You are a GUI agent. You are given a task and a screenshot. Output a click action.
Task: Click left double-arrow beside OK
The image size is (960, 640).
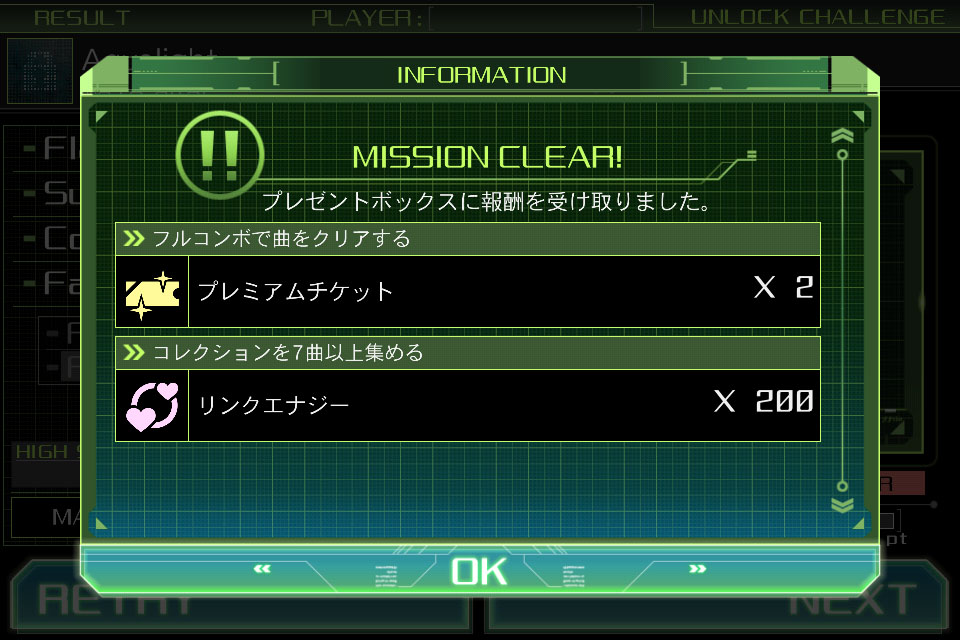(262, 569)
